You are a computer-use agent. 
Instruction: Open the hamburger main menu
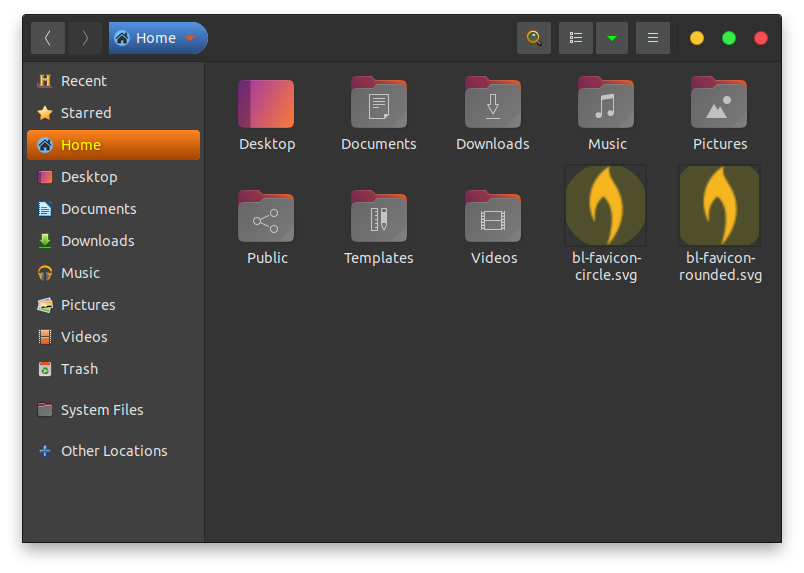click(x=653, y=38)
